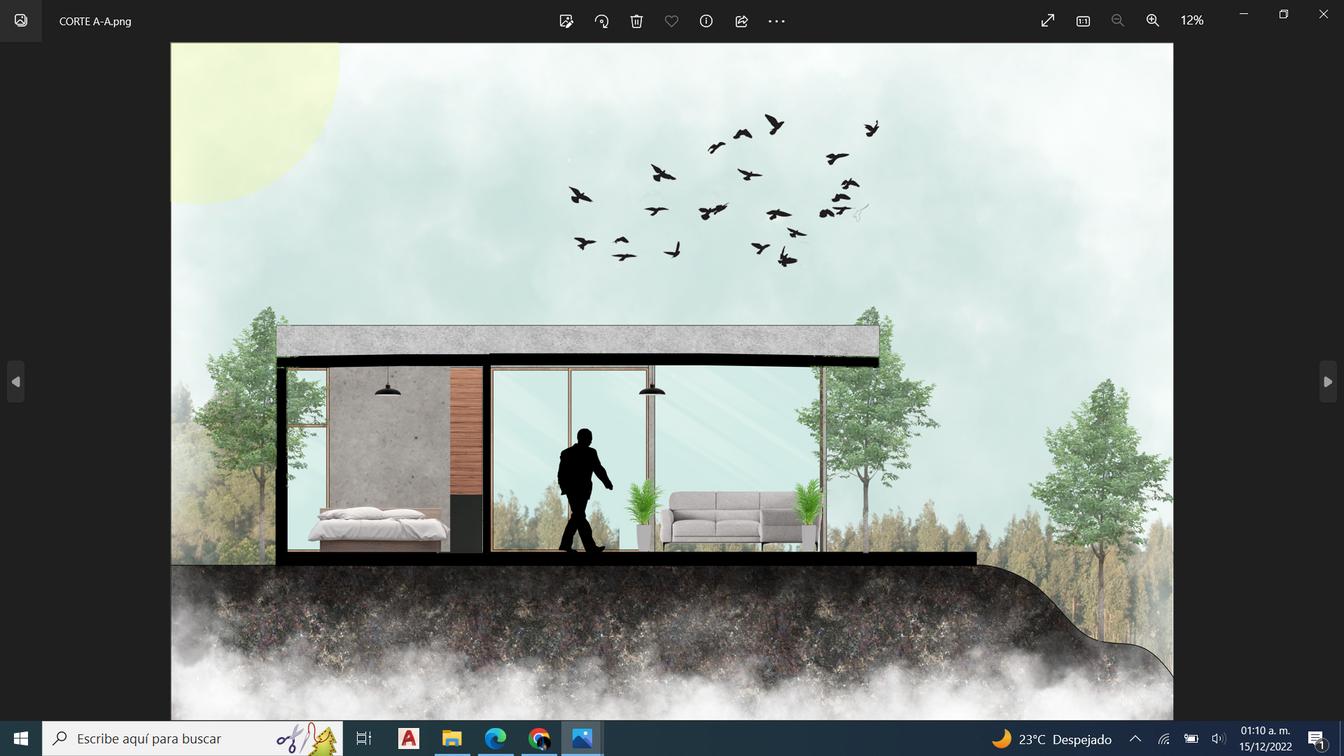Open Microsoft Edge from taskbar

(x=495, y=738)
